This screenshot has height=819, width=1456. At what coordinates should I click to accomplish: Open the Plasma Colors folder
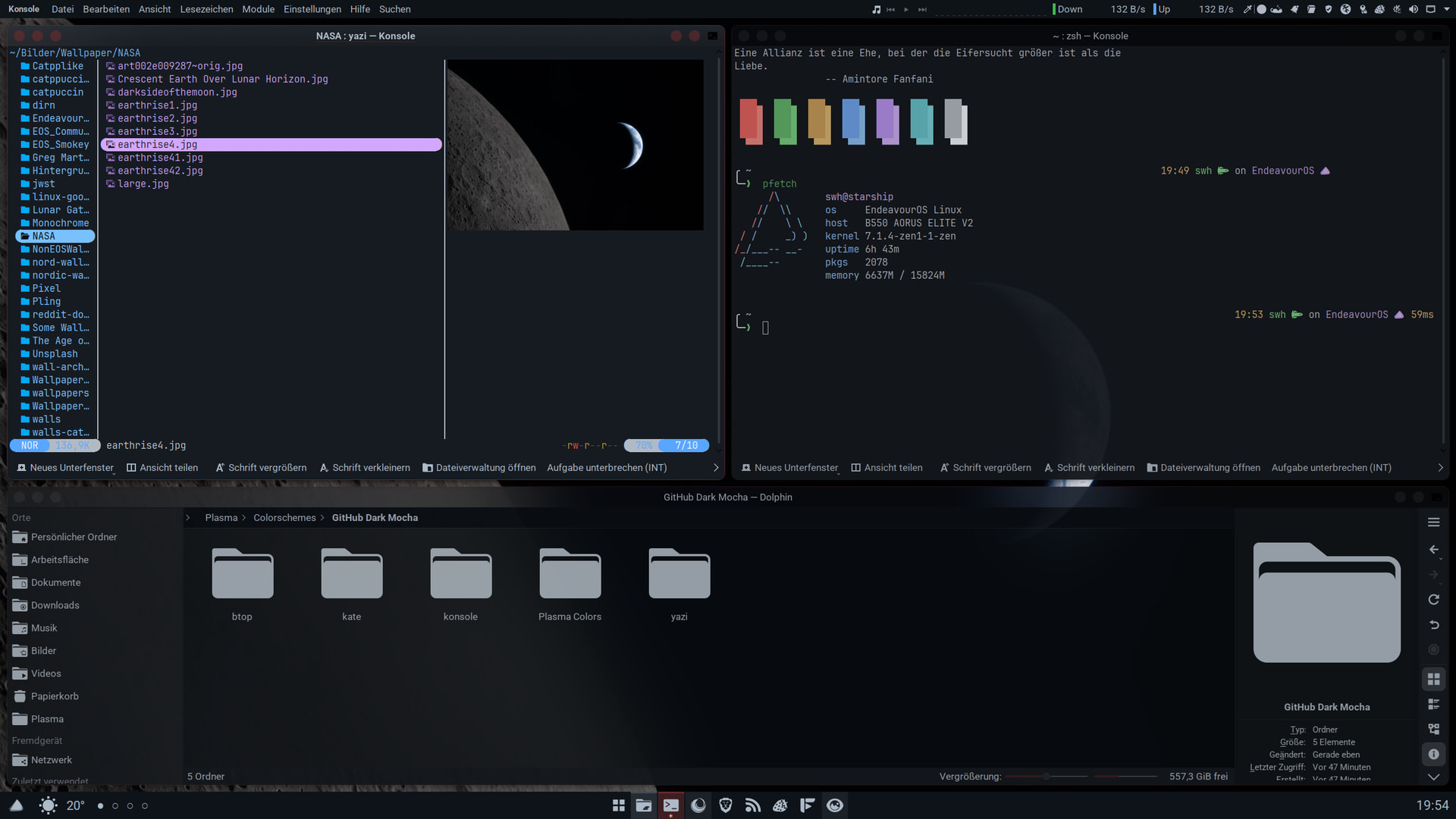[x=570, y=584]
